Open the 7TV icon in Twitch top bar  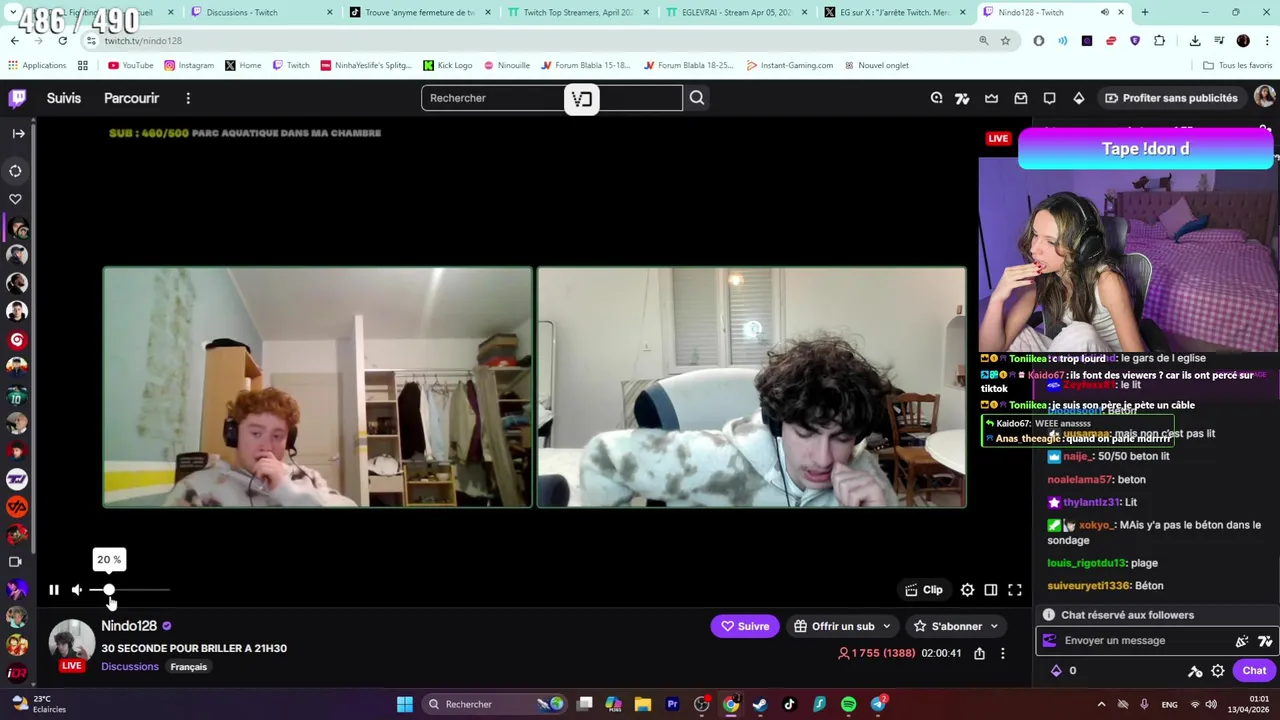[962, 98]
